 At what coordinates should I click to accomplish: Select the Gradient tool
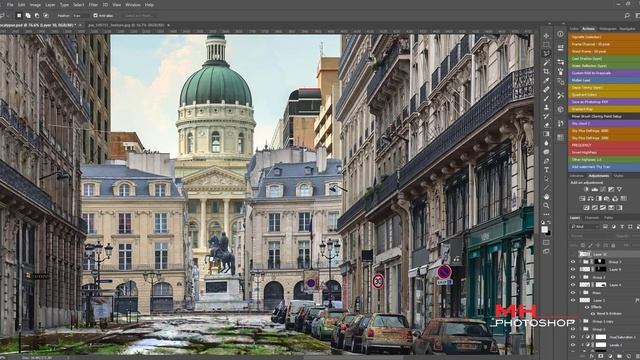(x=546, y=134)
